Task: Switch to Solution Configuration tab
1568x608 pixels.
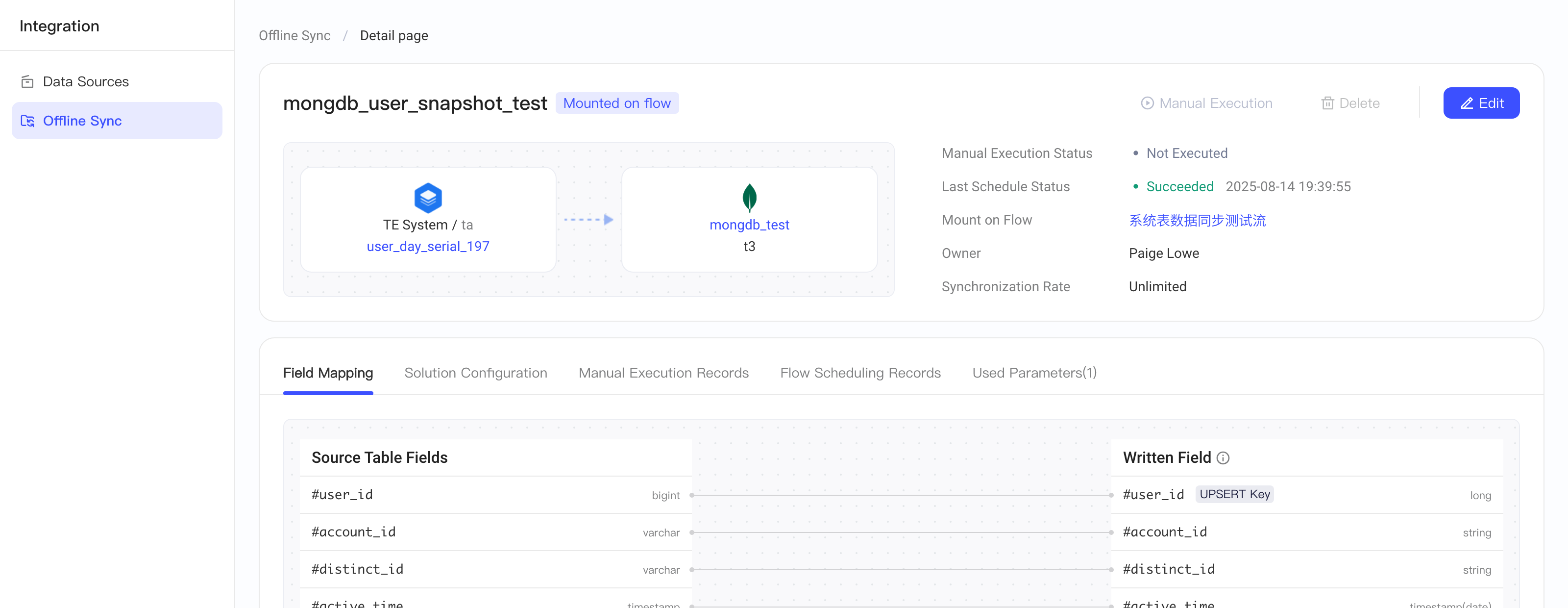Action: tap(475, 373)
